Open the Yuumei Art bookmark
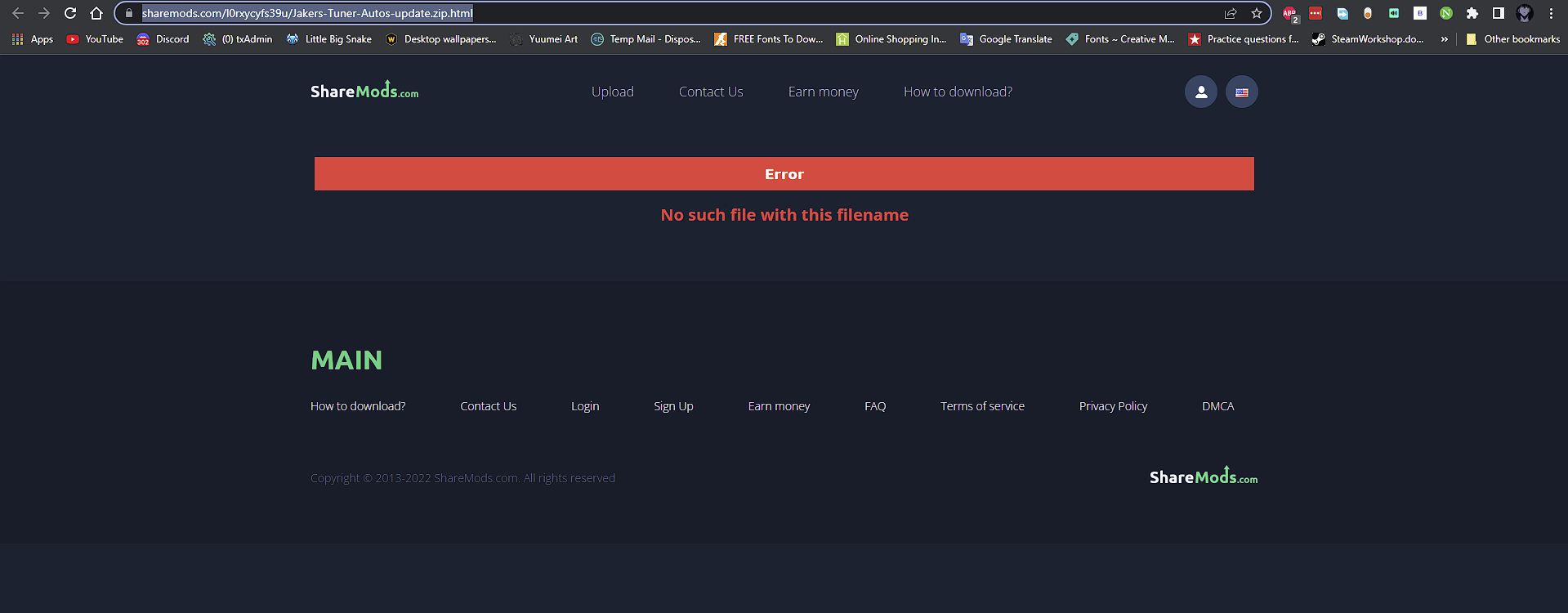This screenshot has width=1568, height=613. pos(543,39)
